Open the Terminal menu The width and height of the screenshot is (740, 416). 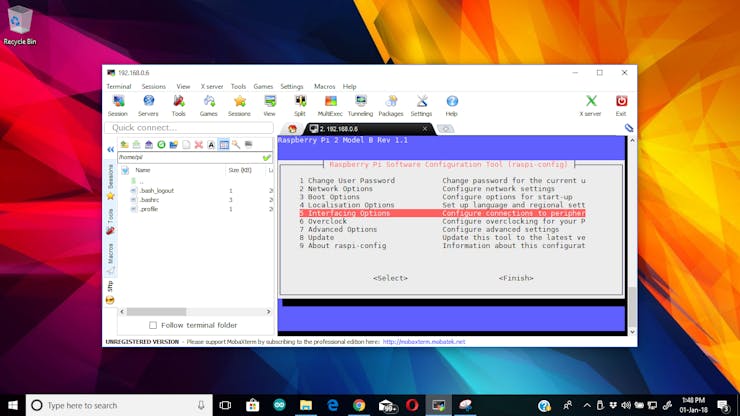[x=118, y=86]
